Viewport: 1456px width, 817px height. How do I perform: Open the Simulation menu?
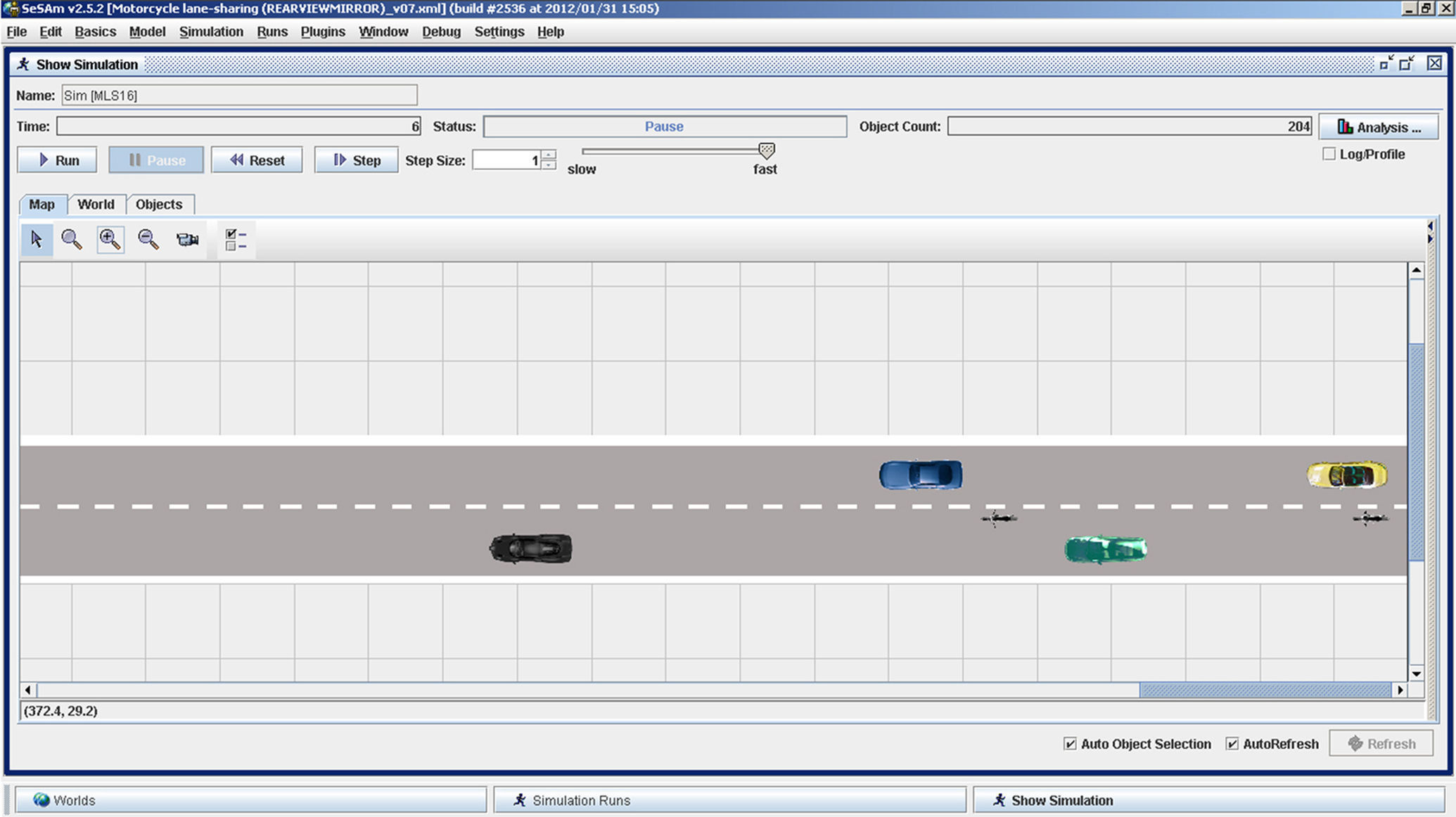[x=211, y=32]
